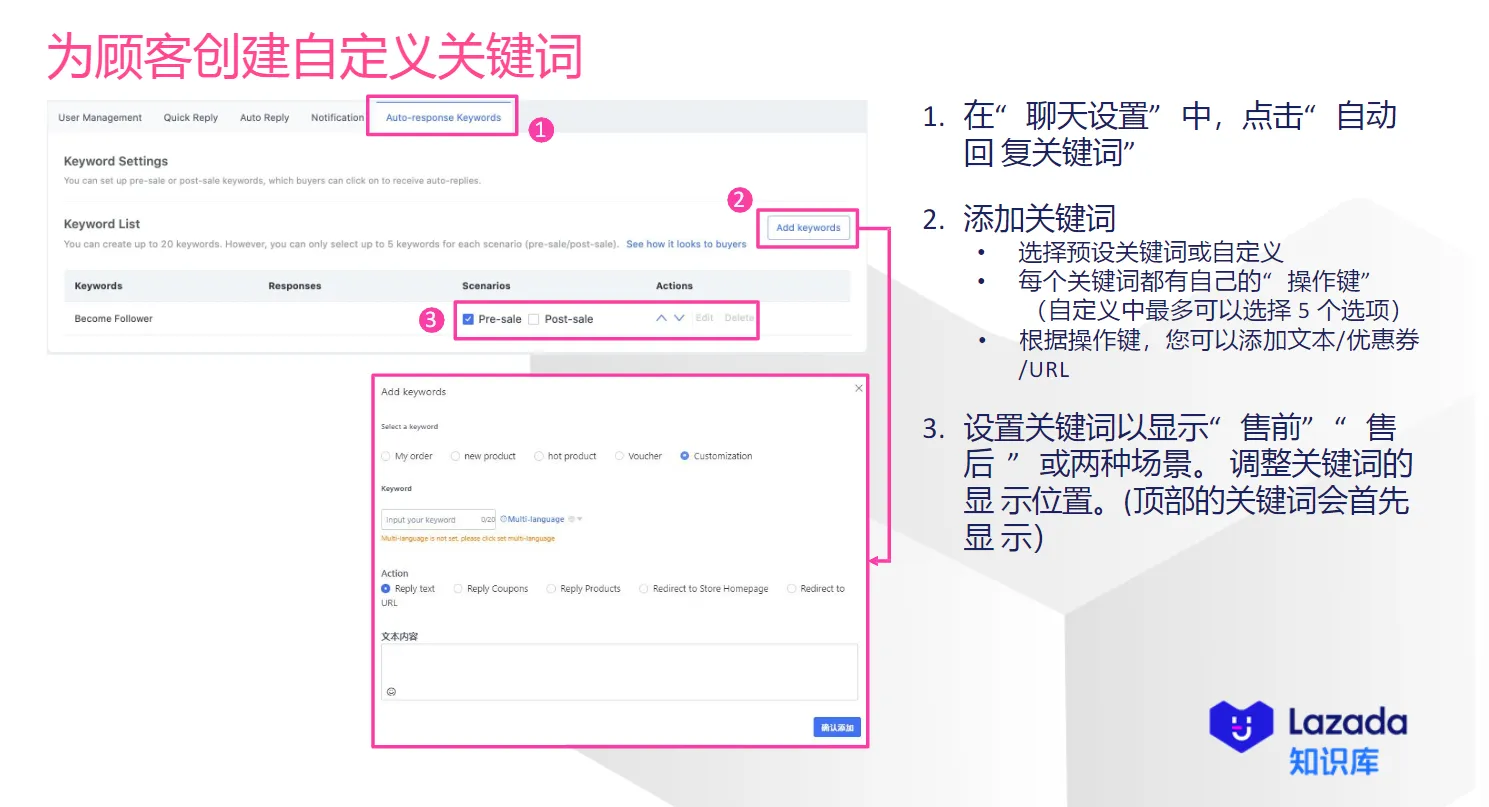Expand the Multi-language dropdown arrow

(x=578, y=519)
